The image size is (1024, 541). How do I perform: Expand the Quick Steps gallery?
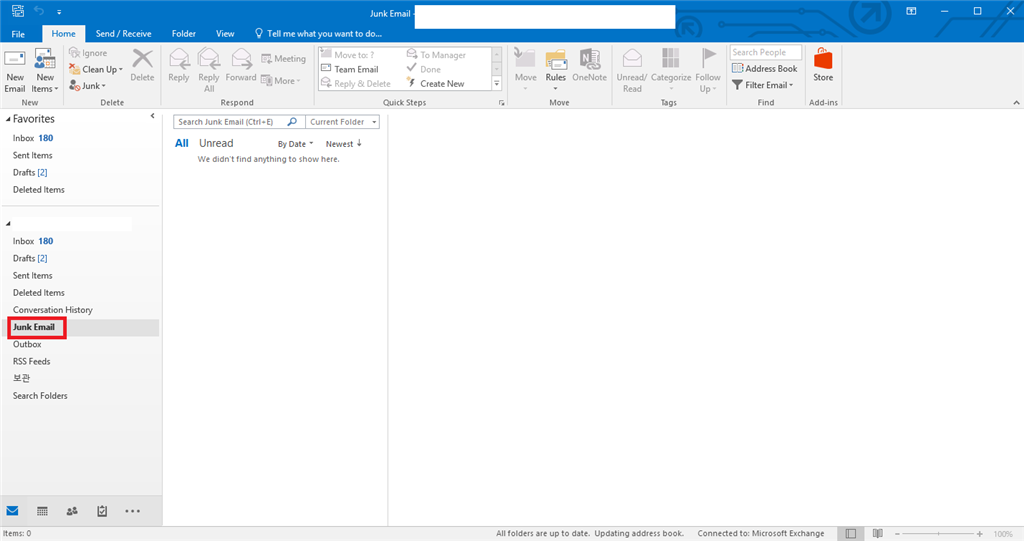[496, 84]
